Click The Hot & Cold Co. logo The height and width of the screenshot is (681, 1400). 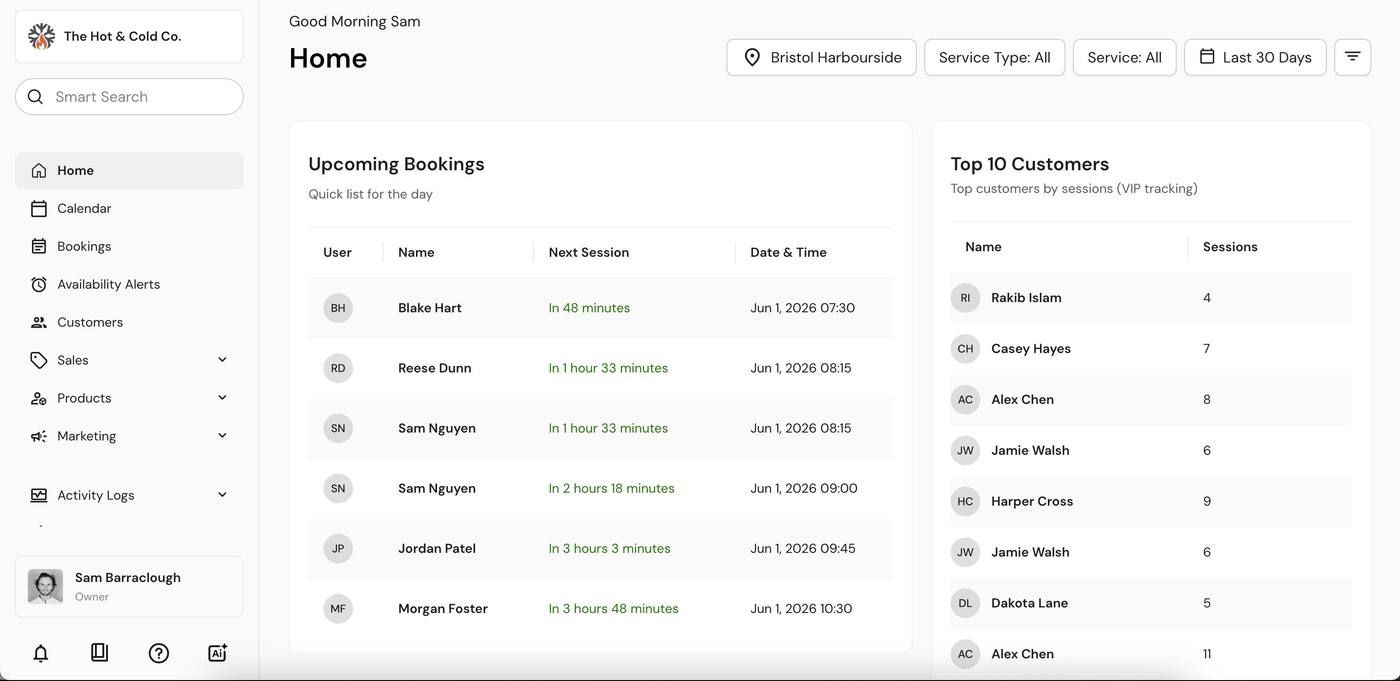41,36
